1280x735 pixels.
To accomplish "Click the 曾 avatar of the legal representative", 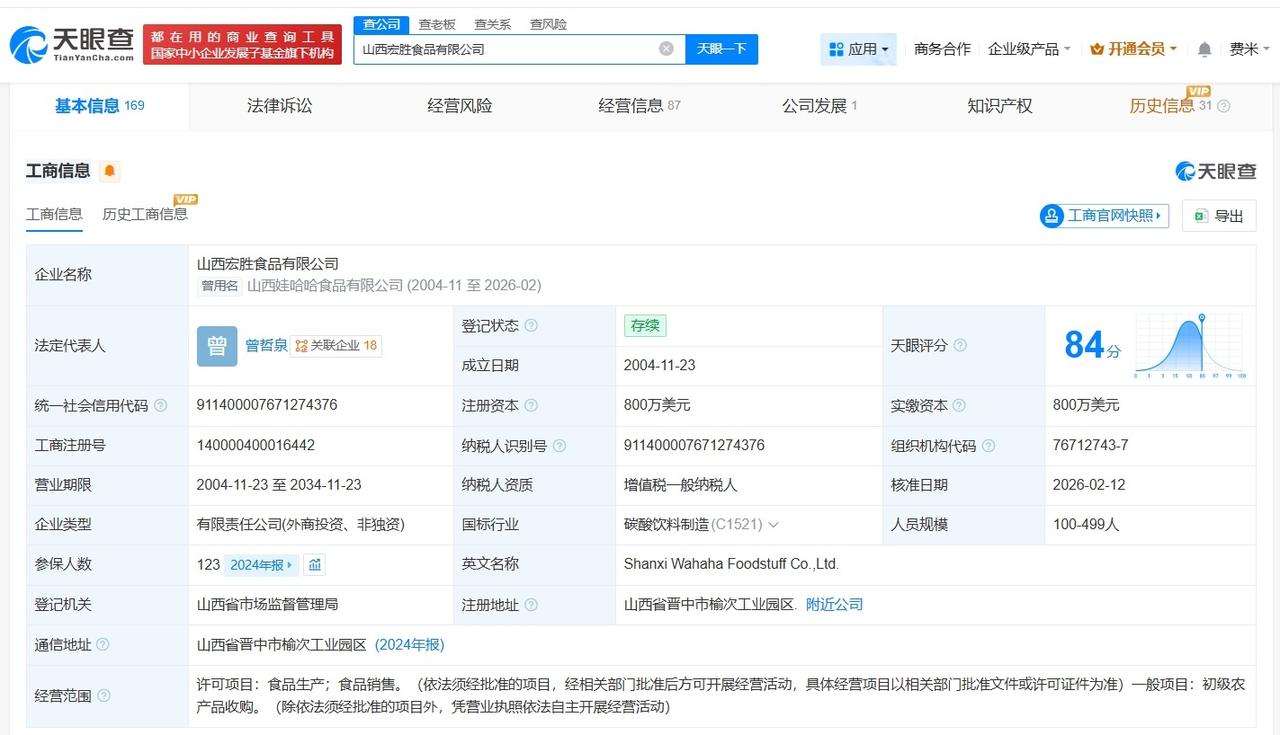I will click(217, 346).
